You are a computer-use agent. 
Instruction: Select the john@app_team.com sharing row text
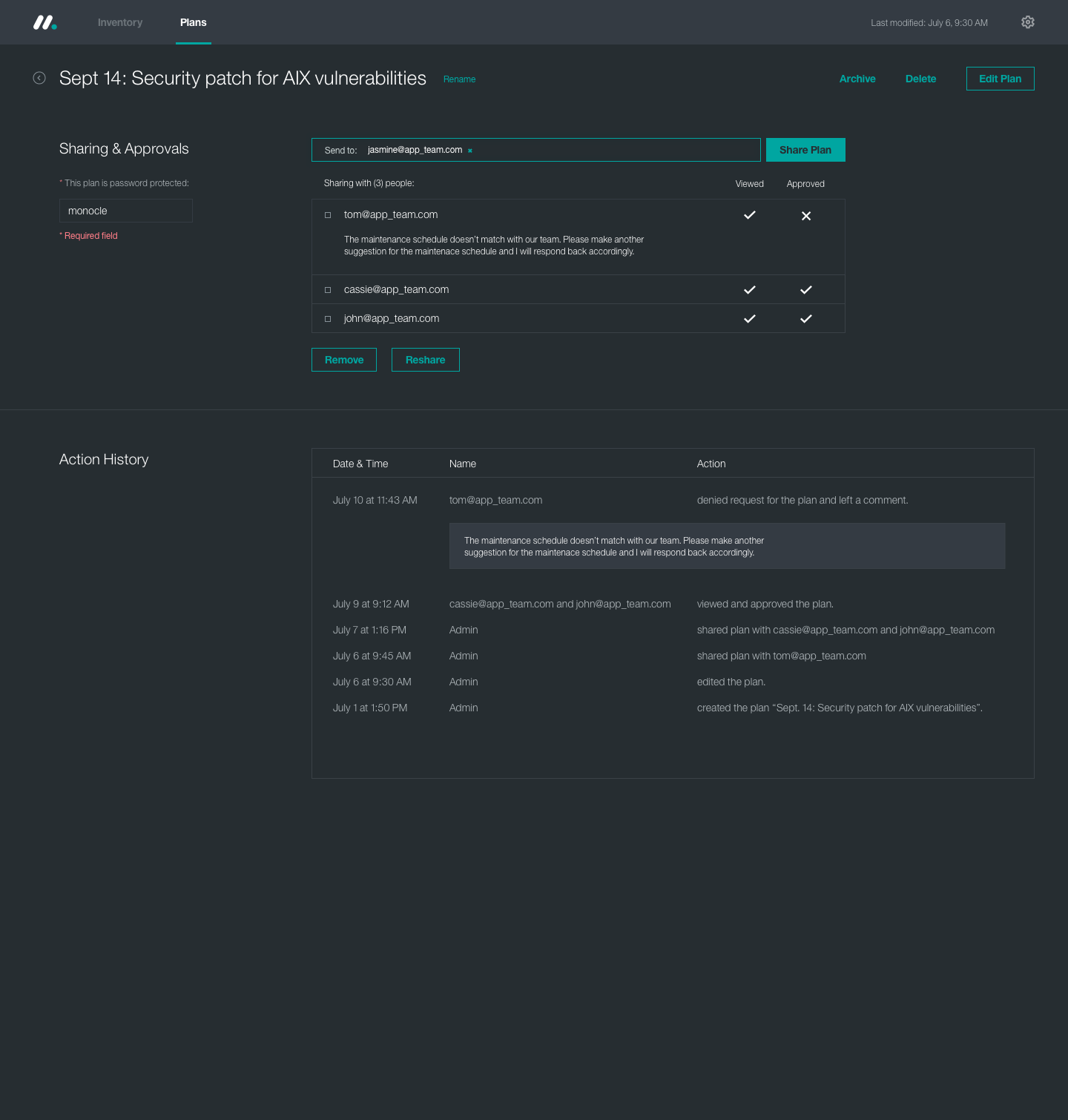(x=392, y=318)
